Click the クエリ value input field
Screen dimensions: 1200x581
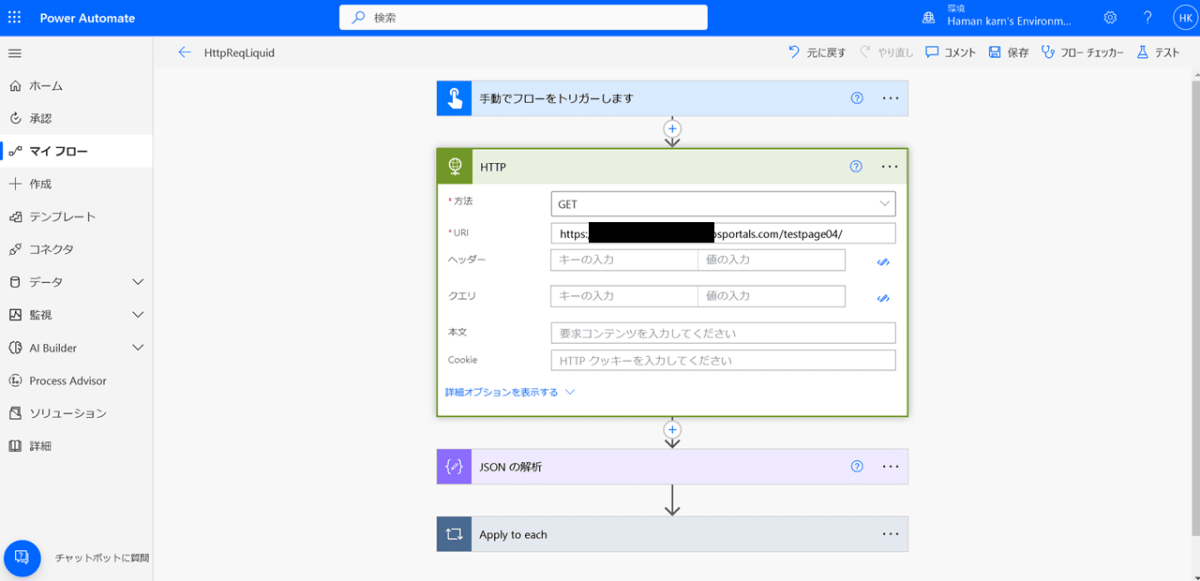click(x=771, y=296)
